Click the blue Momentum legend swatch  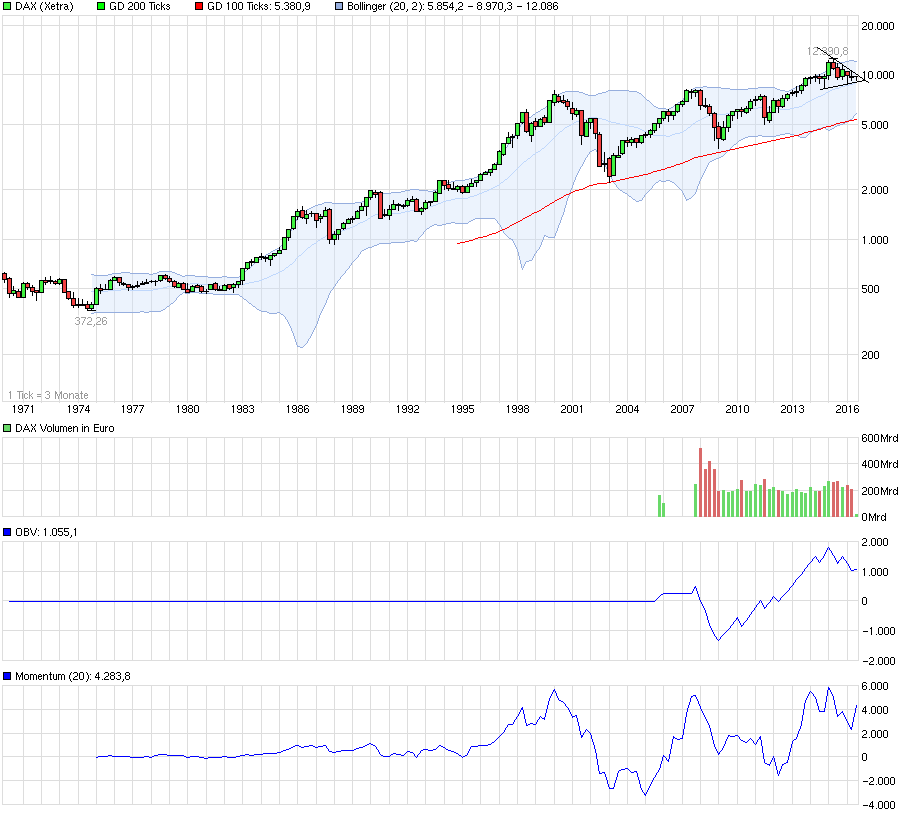[7, 676]
